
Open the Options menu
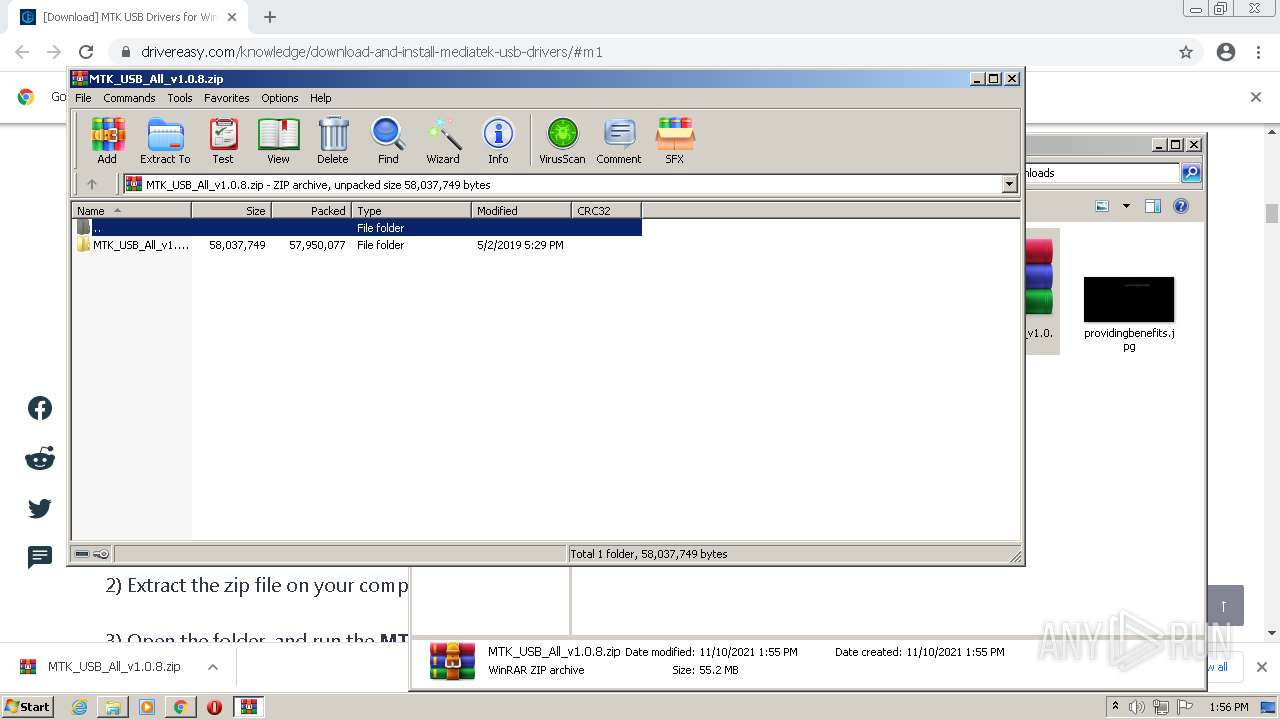click(x=280, y=98)
